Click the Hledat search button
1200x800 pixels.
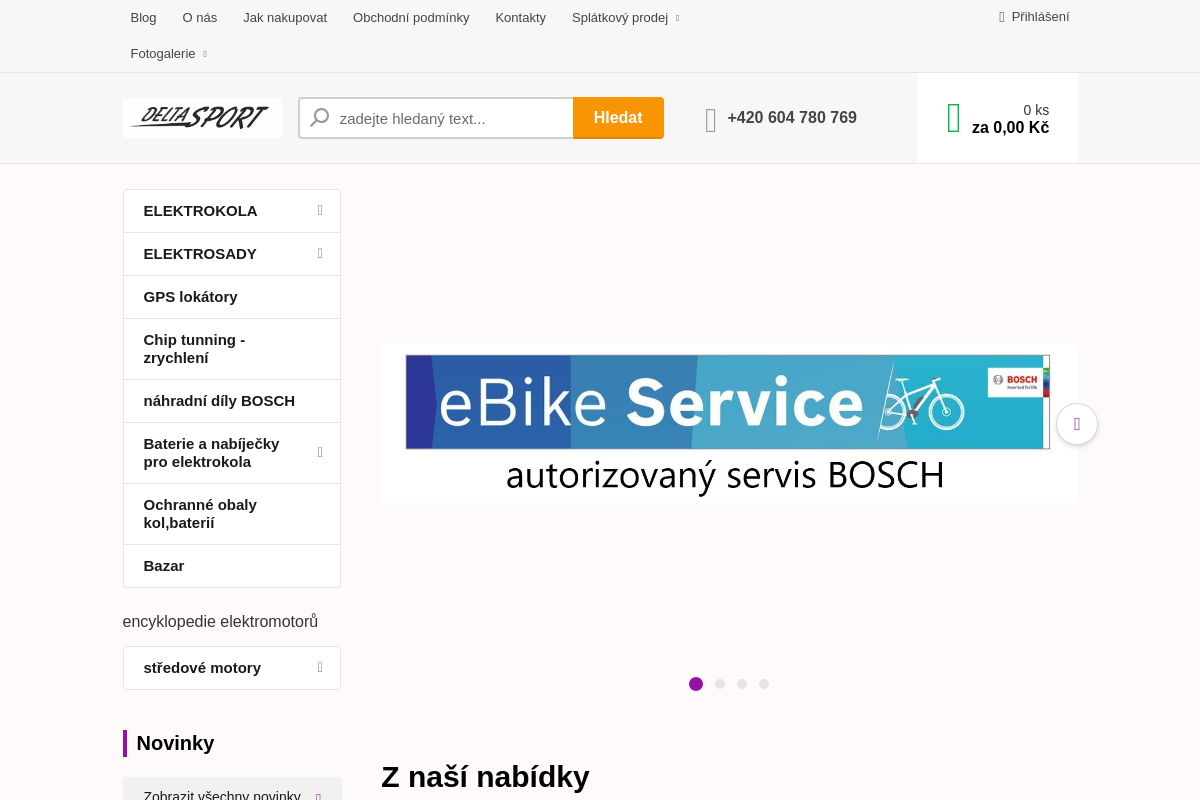coord(618,118)
